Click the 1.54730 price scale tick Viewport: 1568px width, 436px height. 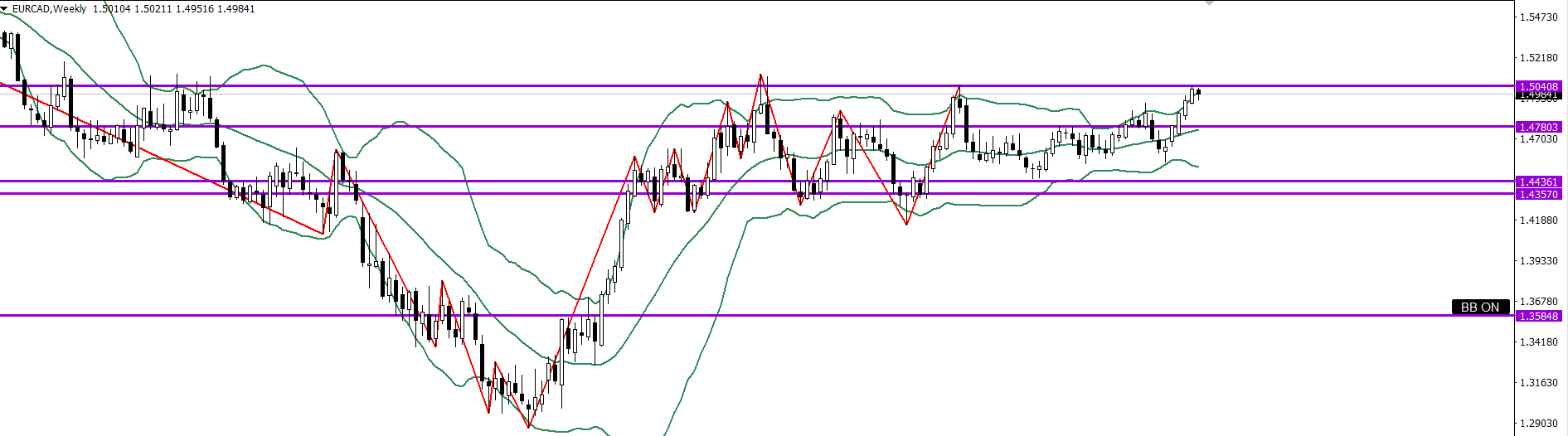[1538, 17]
